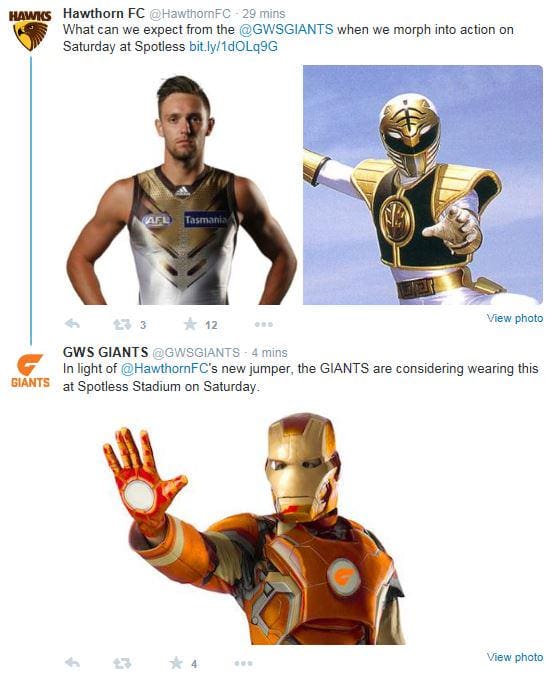Favorite the GWS GIANTS tweet with star
This screenshot has height=679, width=551.
point(176,662)
